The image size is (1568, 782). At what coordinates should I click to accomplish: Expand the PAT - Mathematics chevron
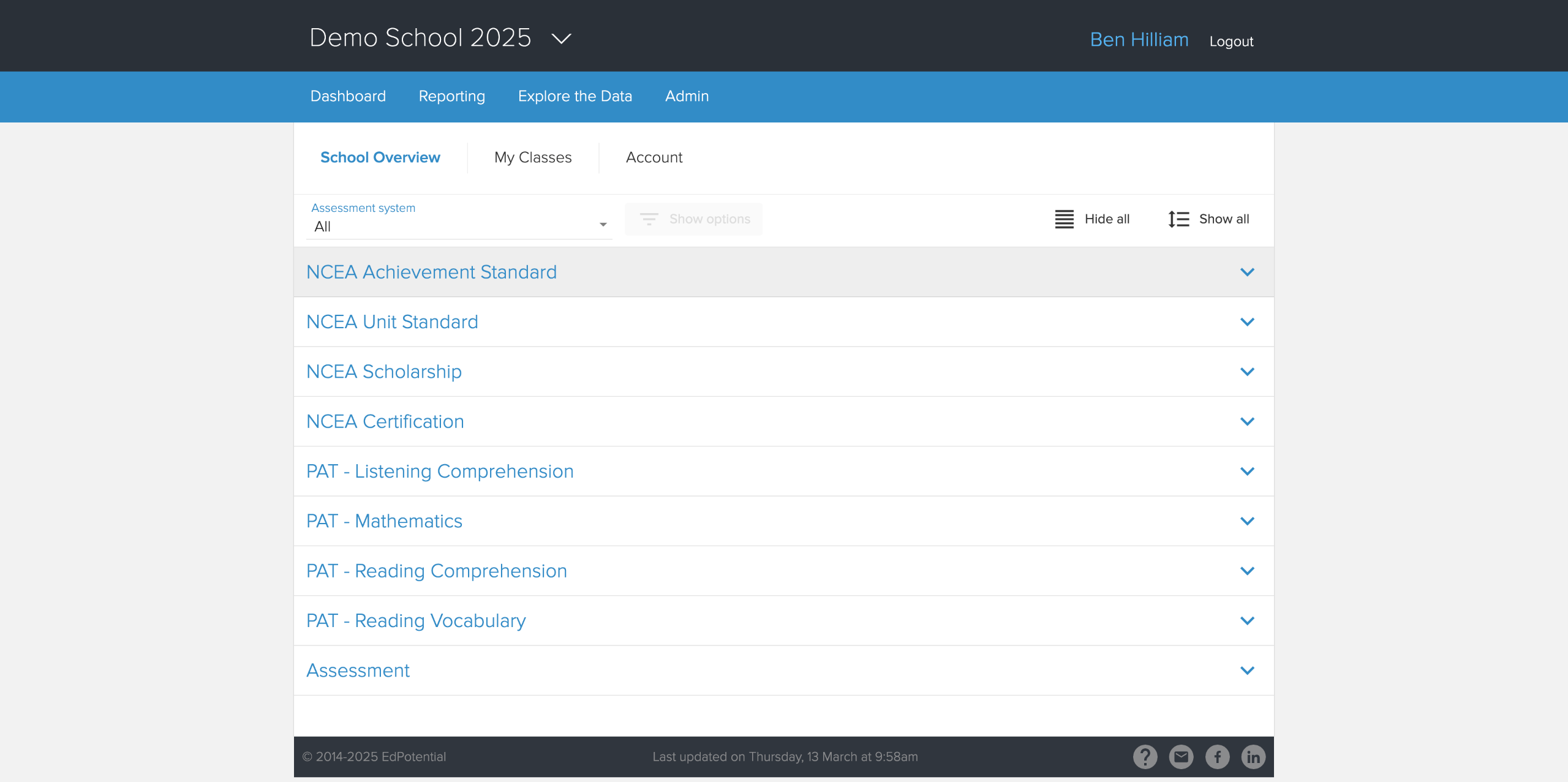tap(1247, 521)
